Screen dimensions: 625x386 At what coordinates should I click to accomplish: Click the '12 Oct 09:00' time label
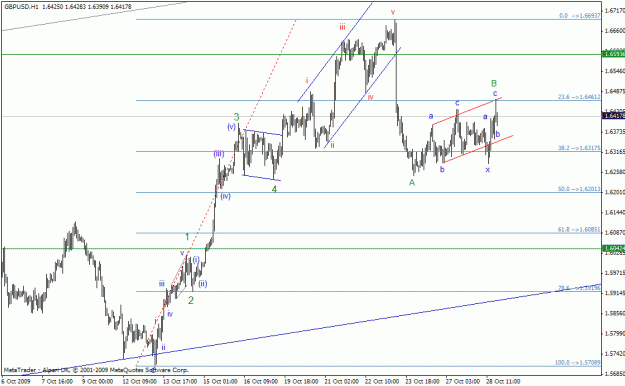[x=140, y=382]
